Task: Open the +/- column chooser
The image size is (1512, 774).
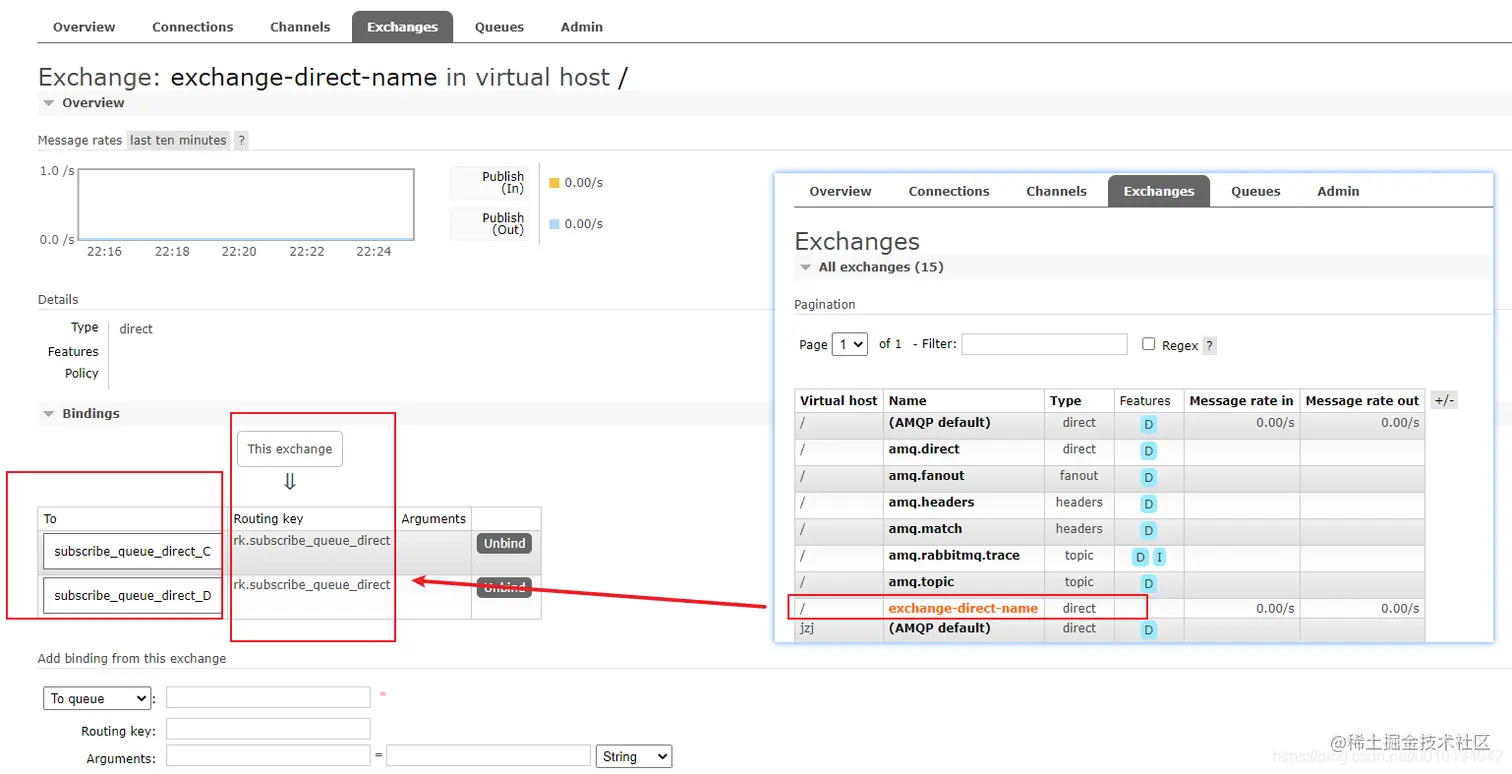Action: pos(1444,400)
